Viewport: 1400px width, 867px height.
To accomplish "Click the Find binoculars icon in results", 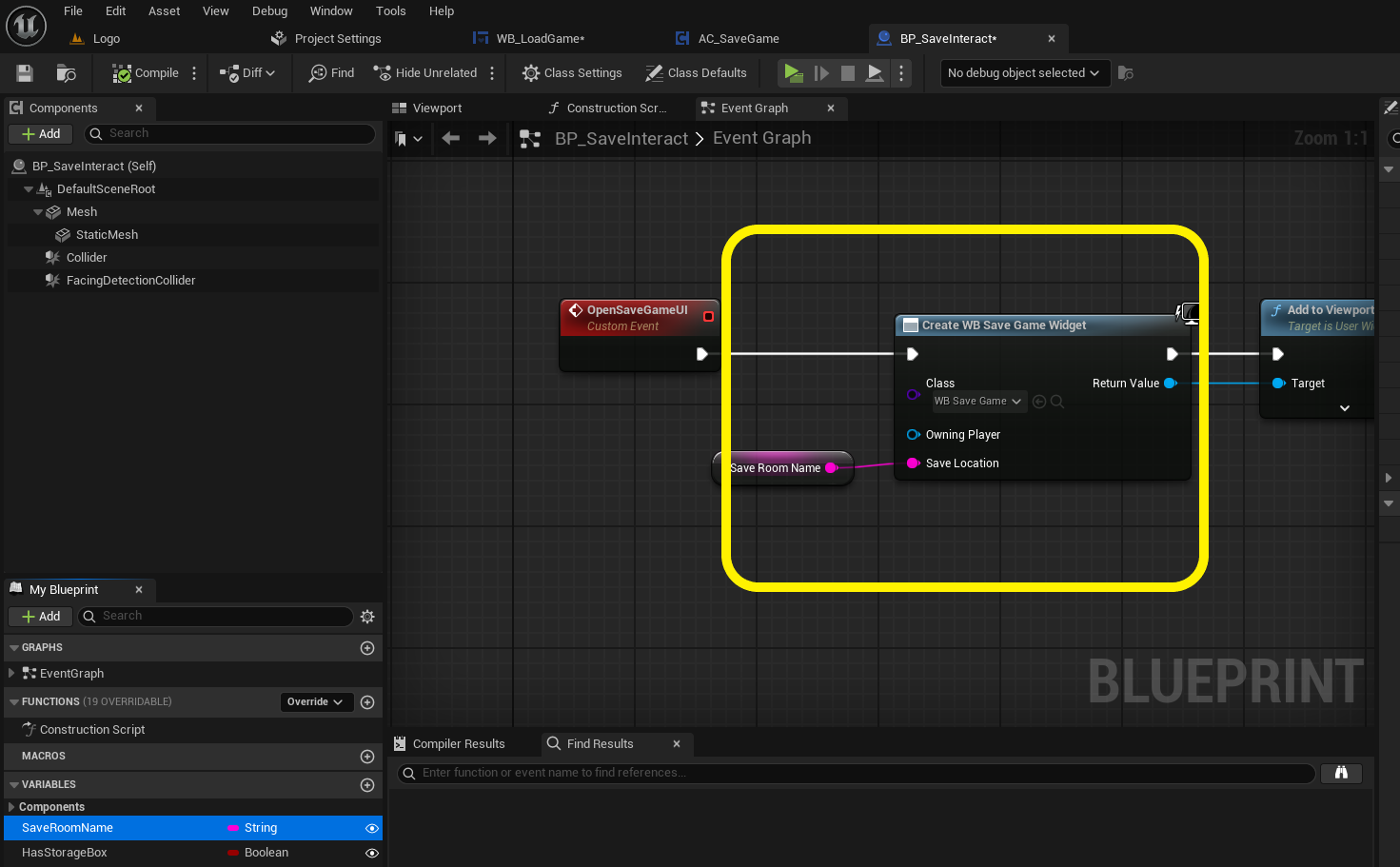I will [1341, 773].
